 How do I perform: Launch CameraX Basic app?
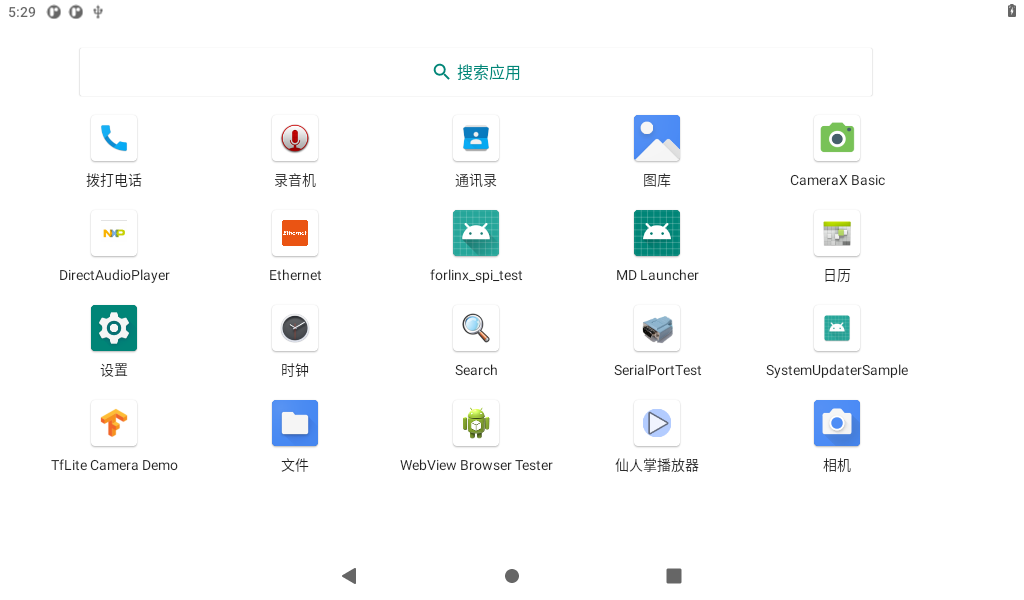click(837, 138)
